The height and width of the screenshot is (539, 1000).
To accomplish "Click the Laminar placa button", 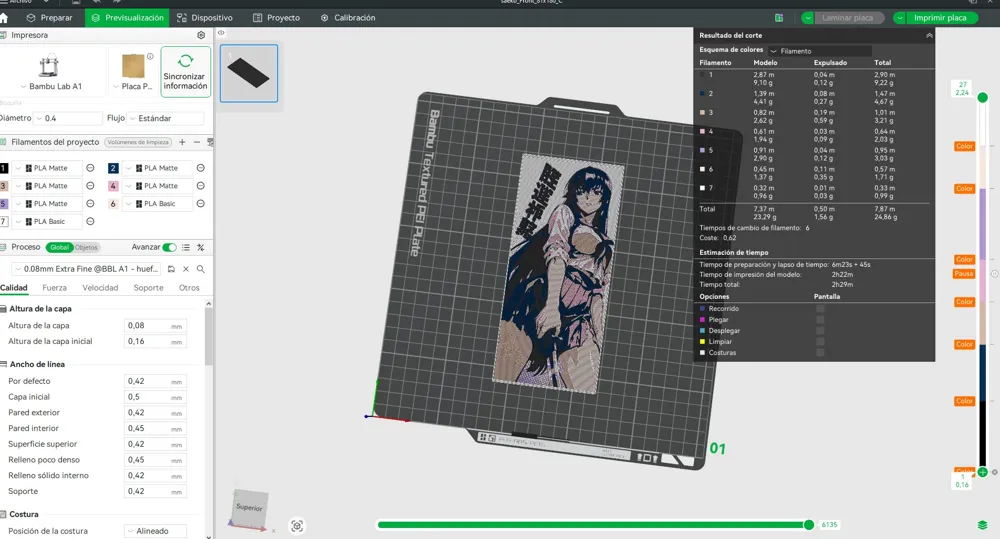I will click(x=848, y=18).
